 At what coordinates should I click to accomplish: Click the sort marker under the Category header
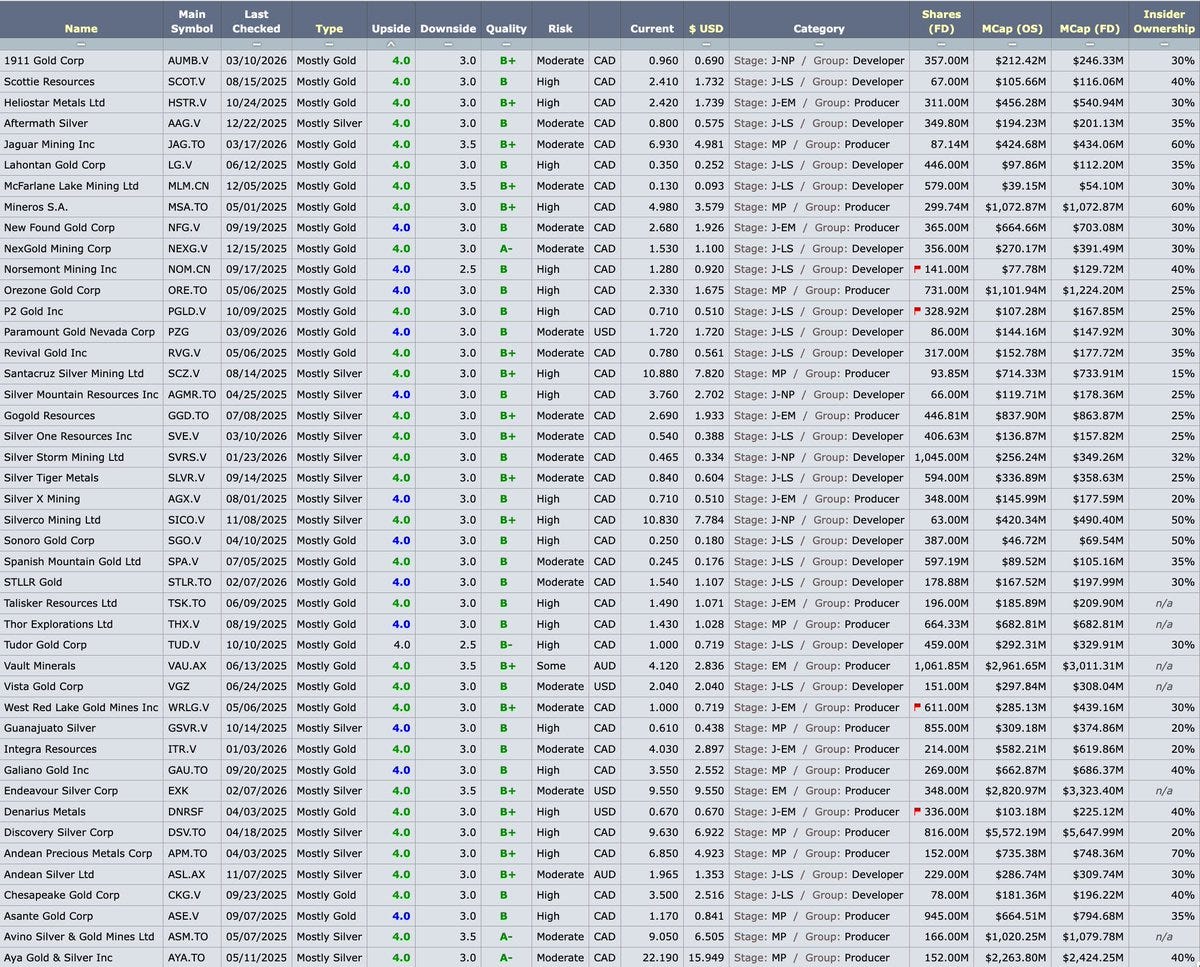tap(819, 45)
